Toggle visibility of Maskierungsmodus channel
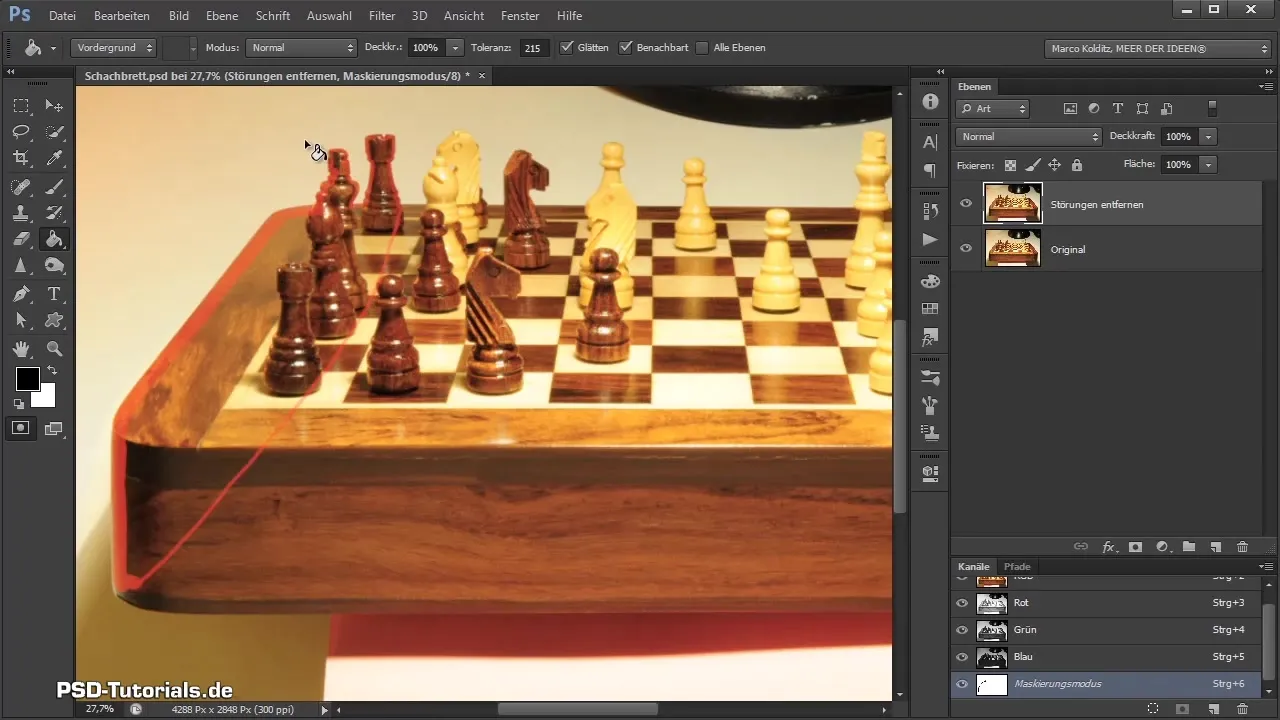This screenshot has width=1280, height=720. coord(961,684)
